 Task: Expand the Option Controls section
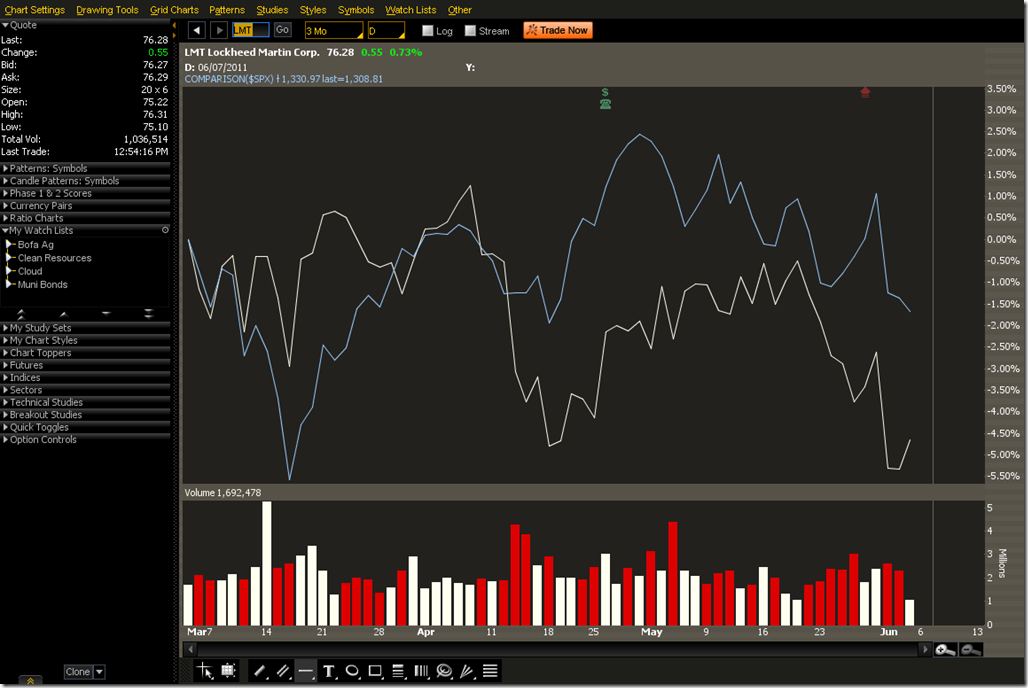(x=85, y=440)
